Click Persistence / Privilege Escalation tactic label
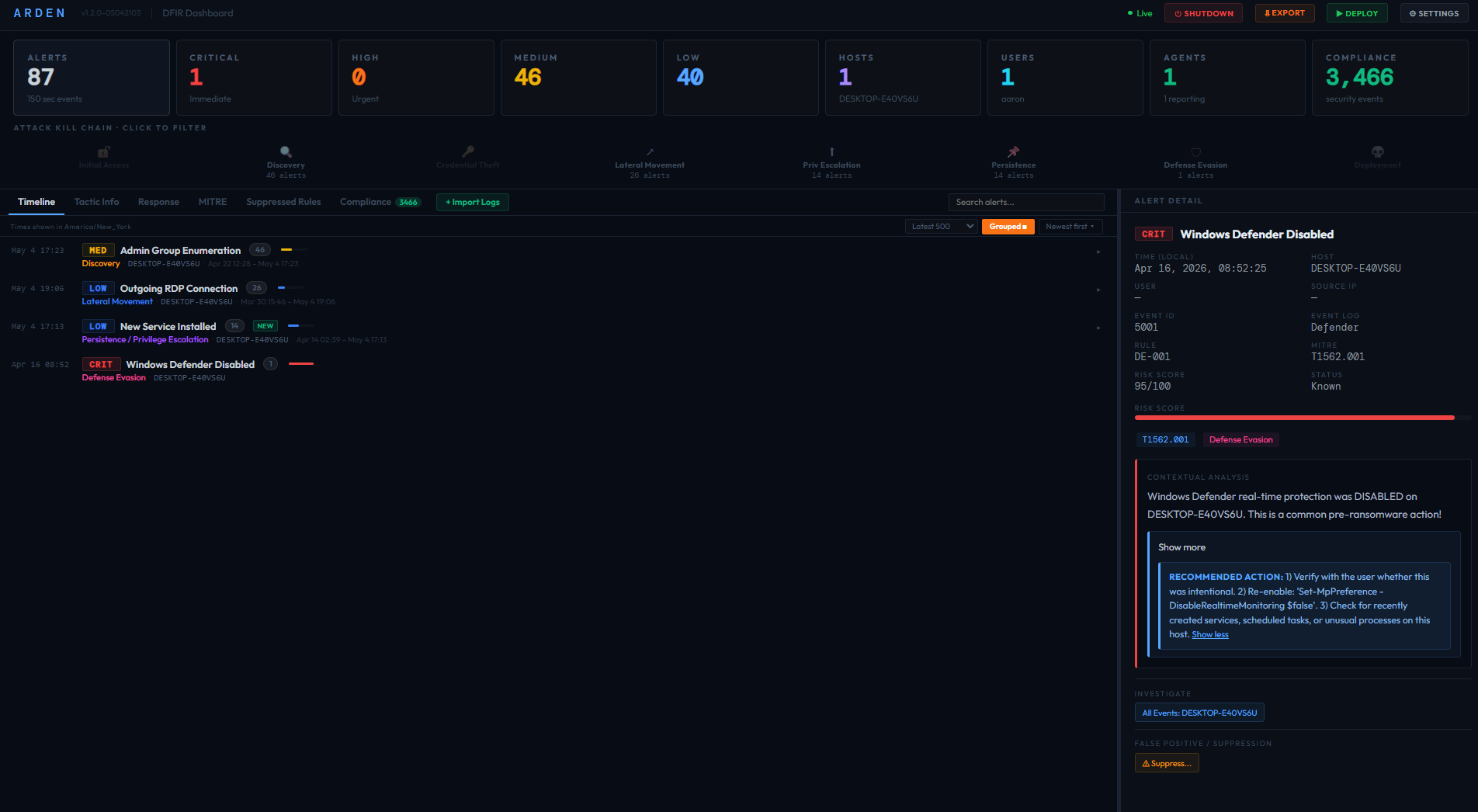This screenshot has height=812, width=1478. click(145, 340)
